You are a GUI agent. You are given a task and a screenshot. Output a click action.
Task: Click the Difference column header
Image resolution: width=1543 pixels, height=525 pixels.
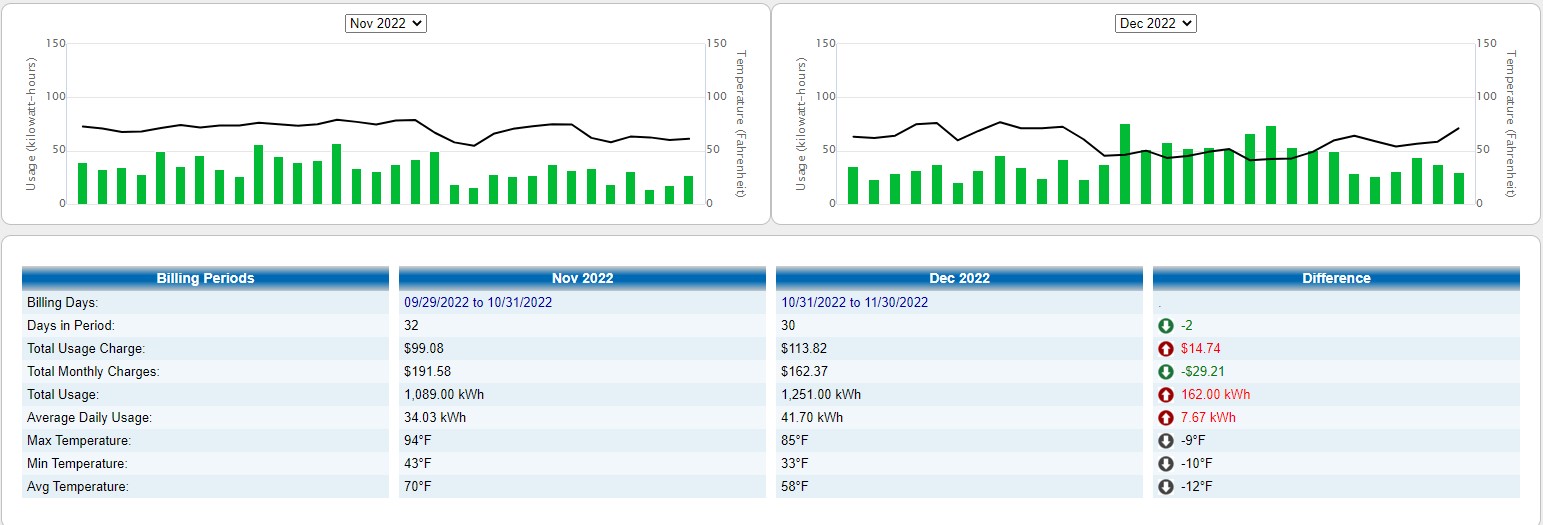coord(1336,278)
